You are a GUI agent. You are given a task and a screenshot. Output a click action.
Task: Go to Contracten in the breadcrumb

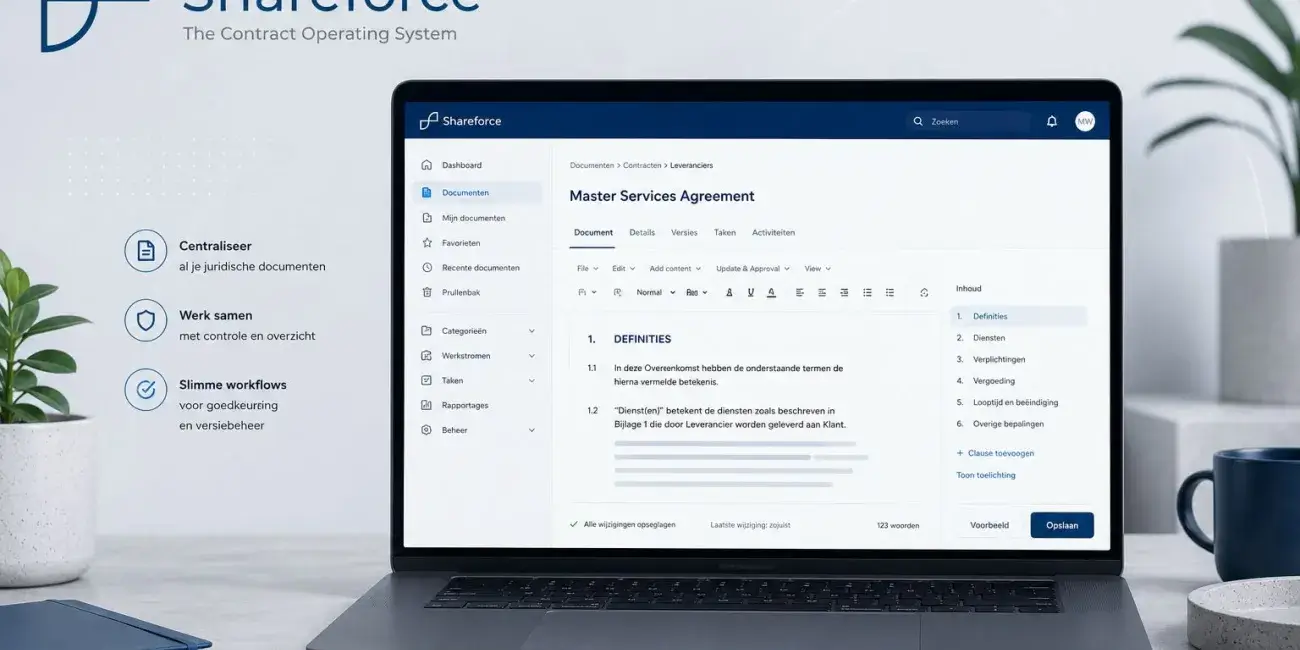(642, 165)
